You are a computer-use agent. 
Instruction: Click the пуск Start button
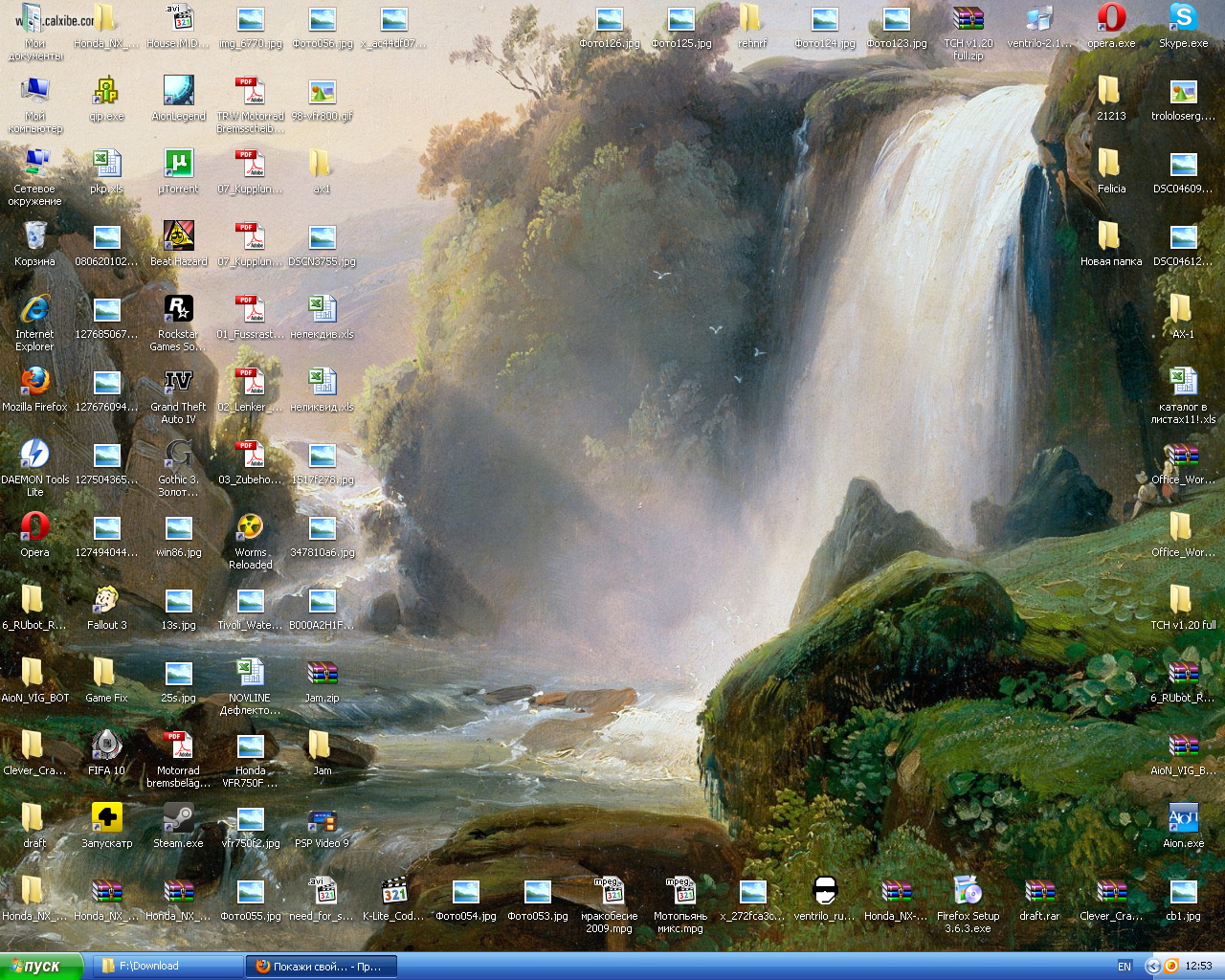click(x=42, y=967)
